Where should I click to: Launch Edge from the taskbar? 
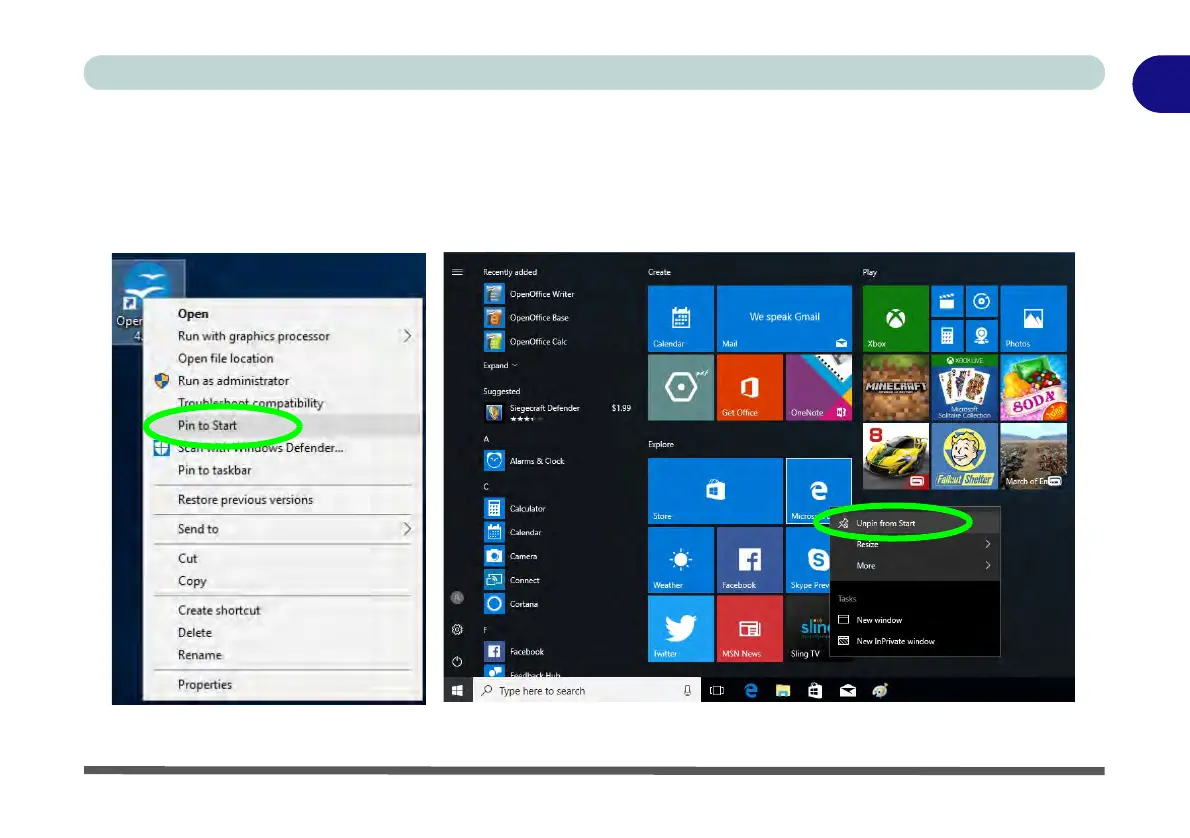[751, 690]
